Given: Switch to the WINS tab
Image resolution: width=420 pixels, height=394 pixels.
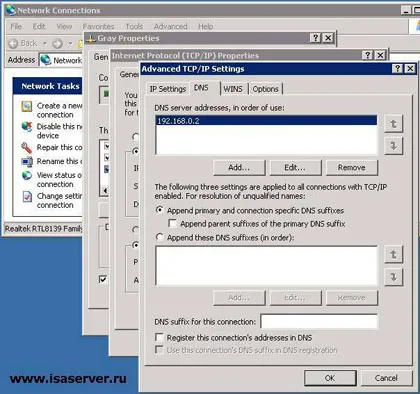Looking at the screenshot, I should (233, 89).
